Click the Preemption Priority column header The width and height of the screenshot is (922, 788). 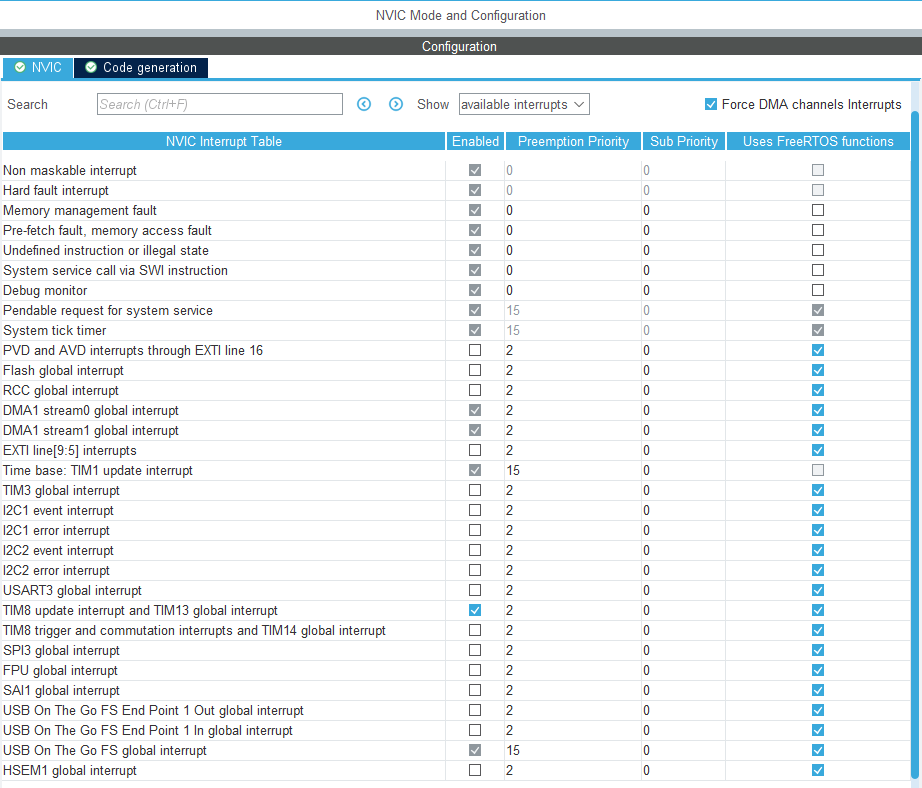click(573, 141)
